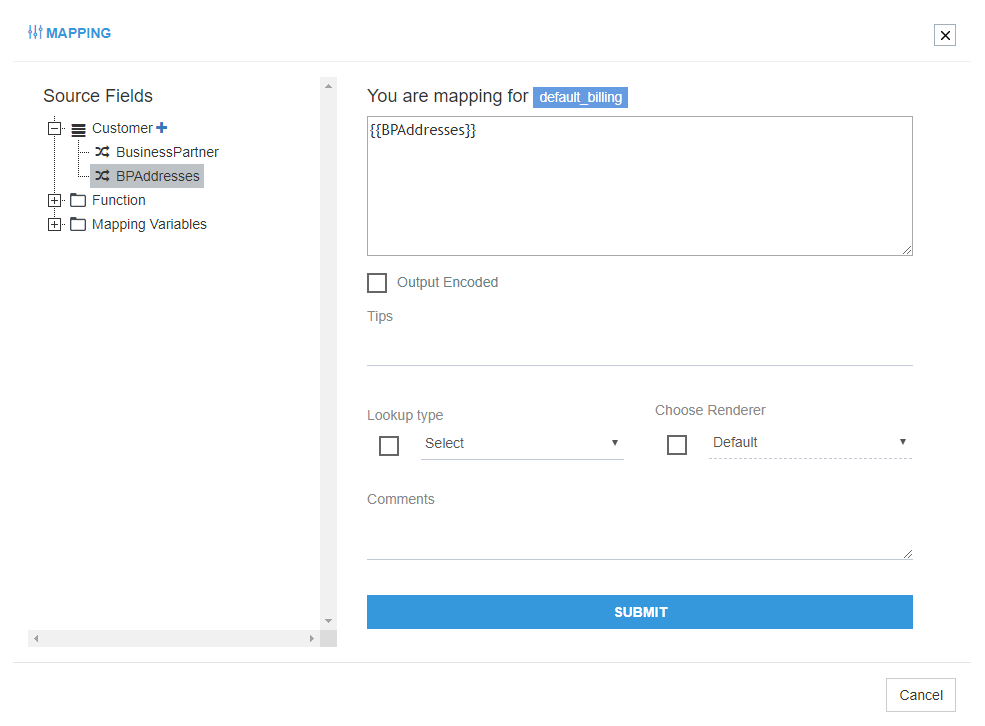Close the Mapping dialog with X
Image resolution: width=985 pixels, height=726 pixels.
[x=945, y=35]
